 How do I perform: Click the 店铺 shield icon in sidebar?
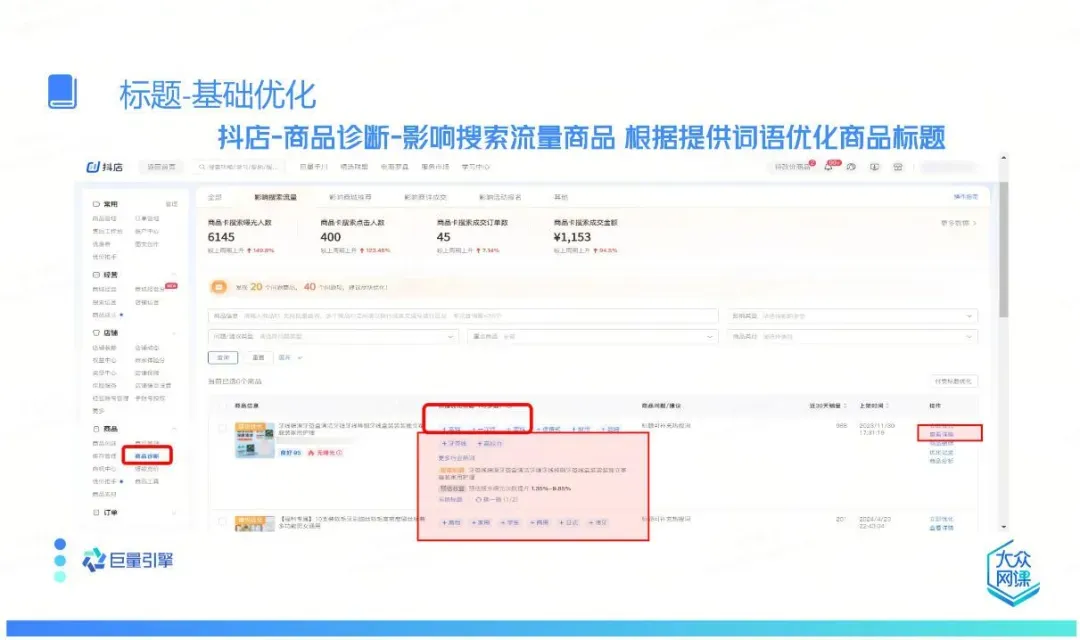click(x=96, y=333)
